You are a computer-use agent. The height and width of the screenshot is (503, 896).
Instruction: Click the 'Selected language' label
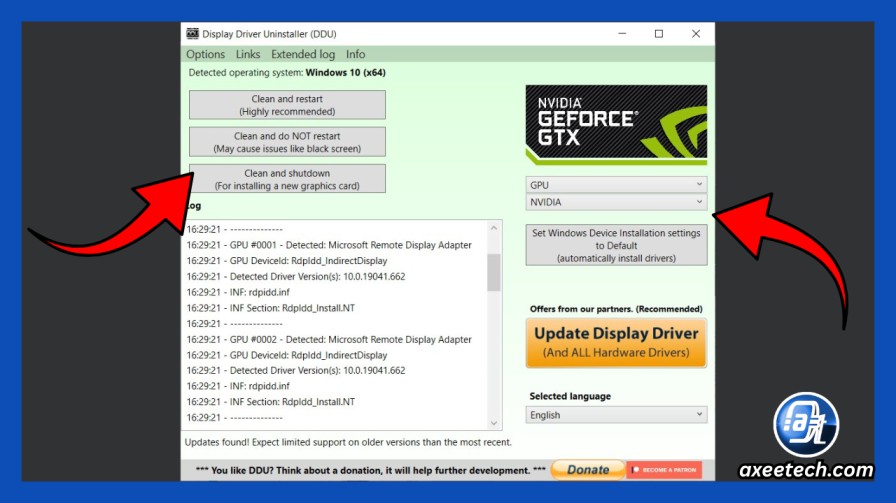[570, 396]
